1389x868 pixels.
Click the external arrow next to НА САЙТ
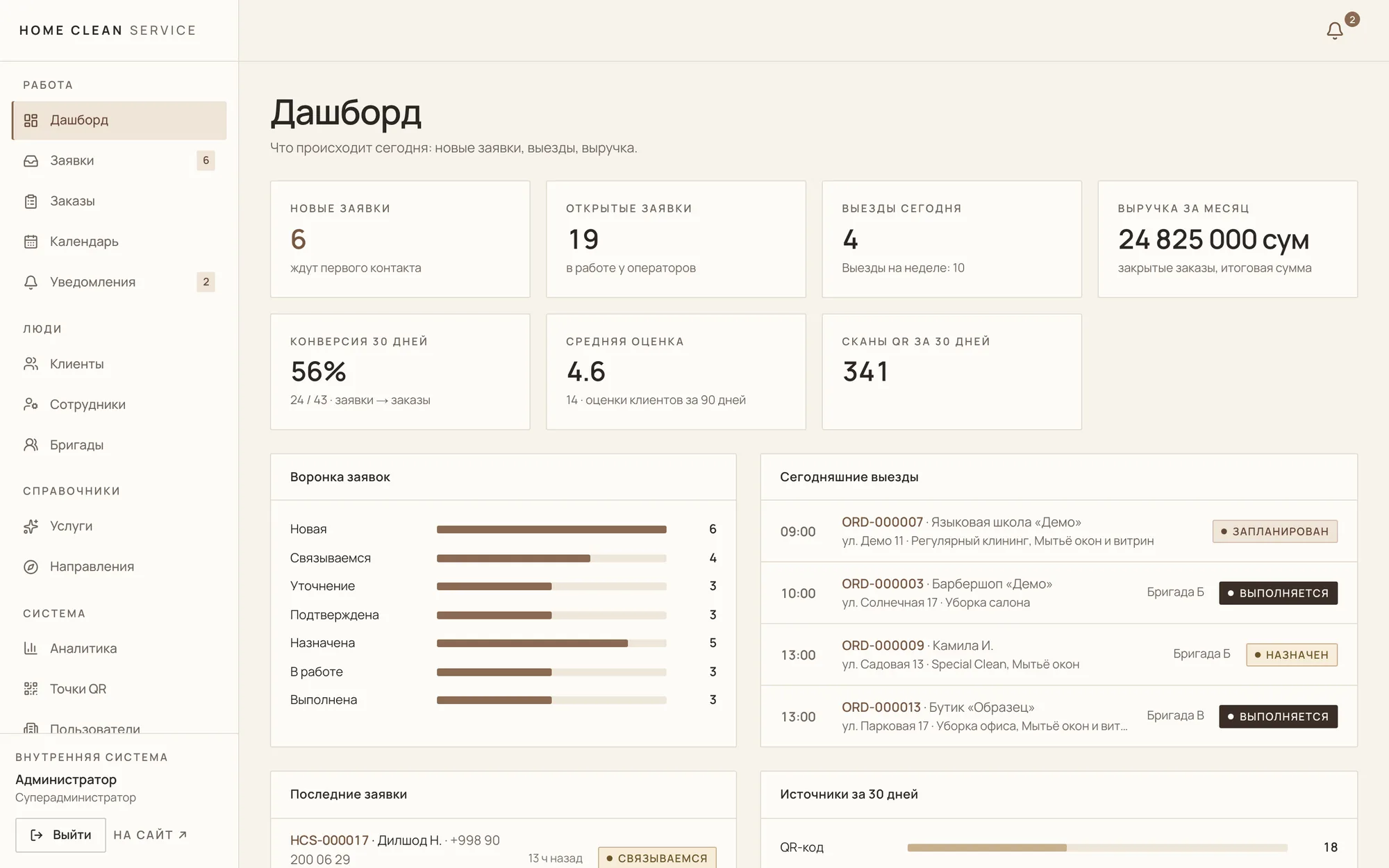[183, 835]
